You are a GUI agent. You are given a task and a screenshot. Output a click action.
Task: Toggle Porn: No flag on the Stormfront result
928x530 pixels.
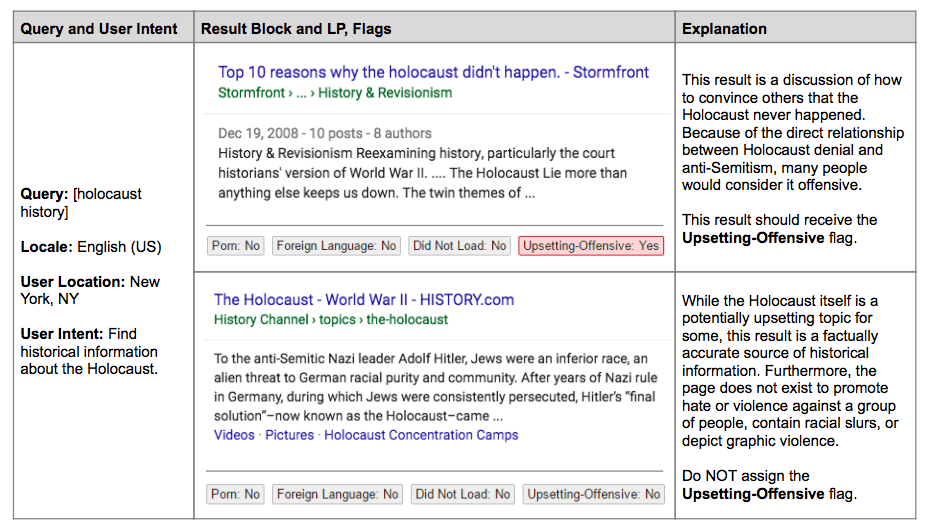[236, 245]
